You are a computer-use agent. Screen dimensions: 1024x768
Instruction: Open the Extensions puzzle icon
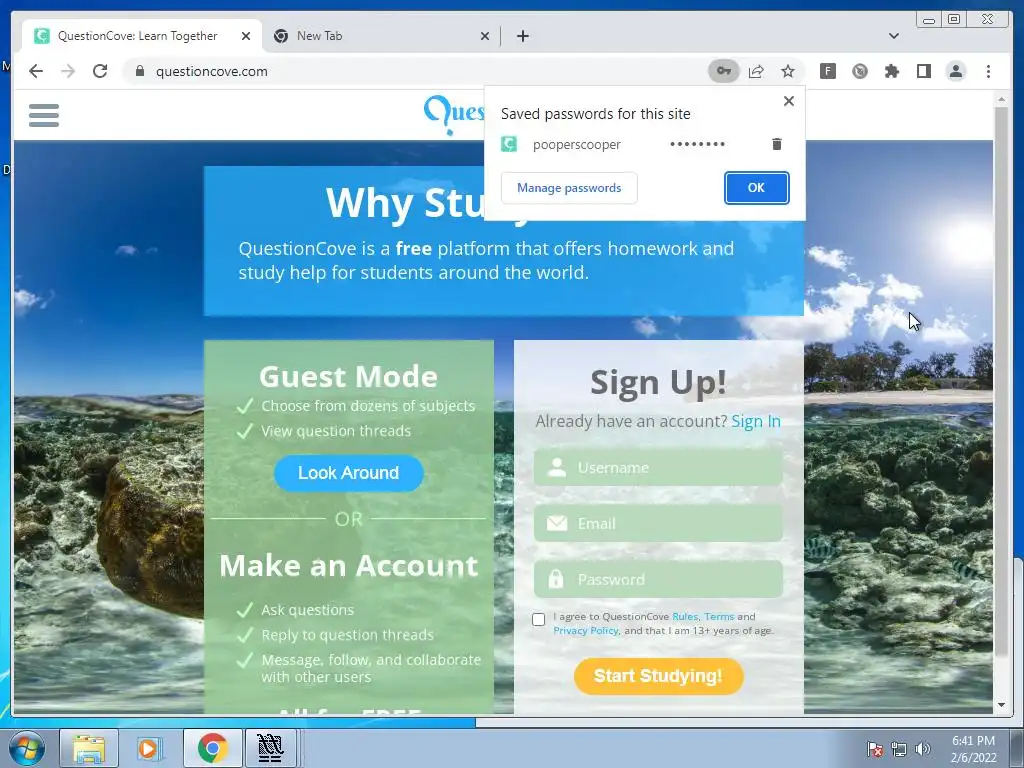[891, 71]
